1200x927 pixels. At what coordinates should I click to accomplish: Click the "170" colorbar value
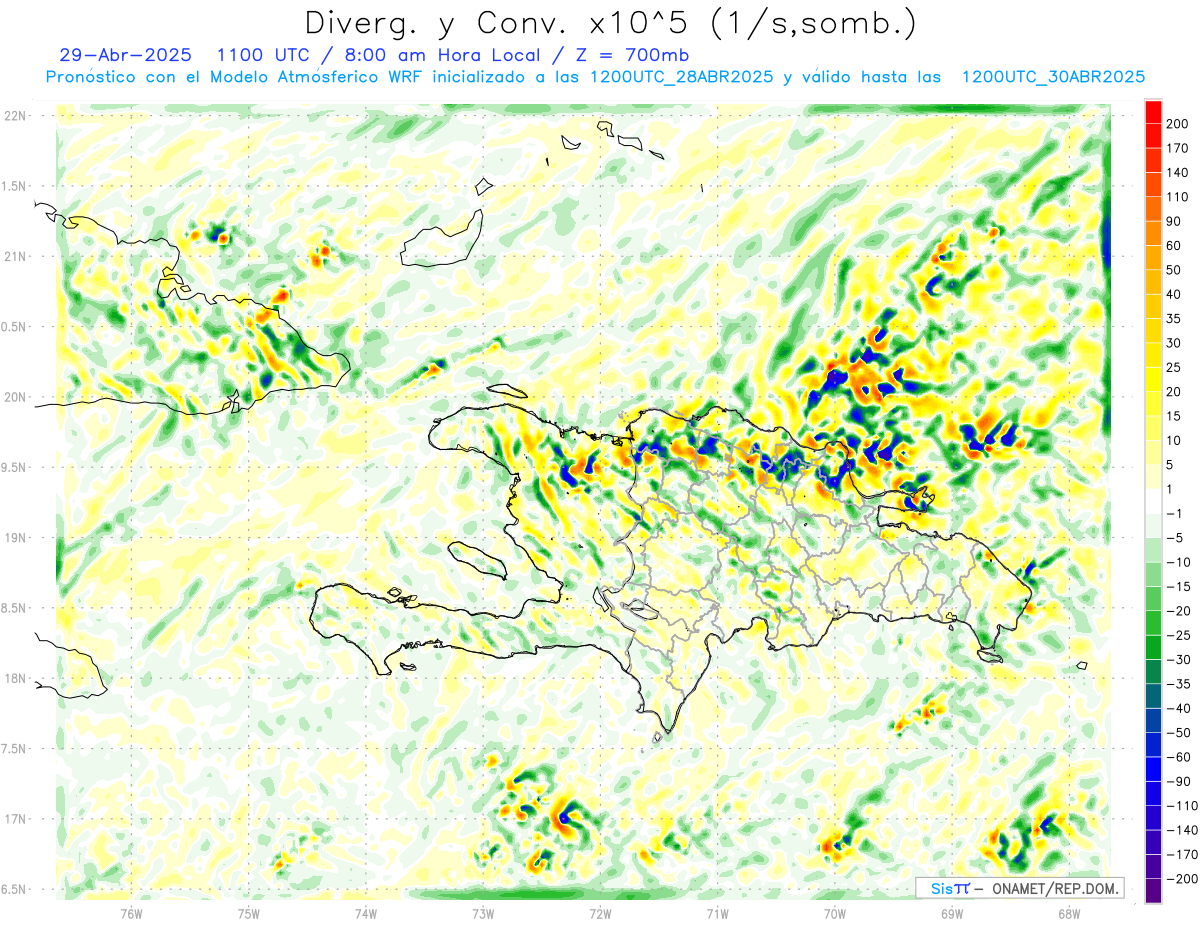(x=1179, y=148)
